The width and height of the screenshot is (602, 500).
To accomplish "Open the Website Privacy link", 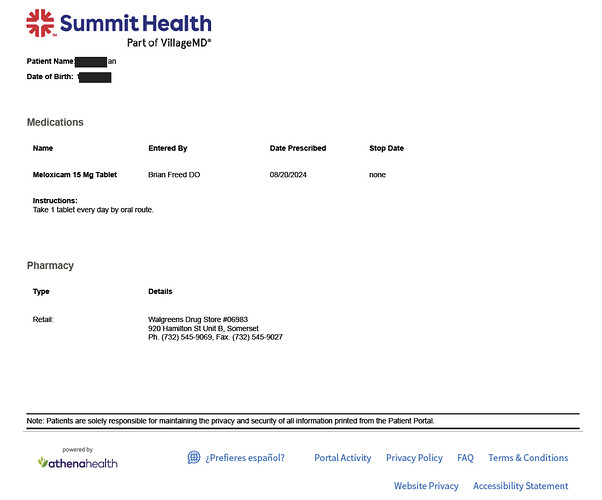I will coord(426,486).
